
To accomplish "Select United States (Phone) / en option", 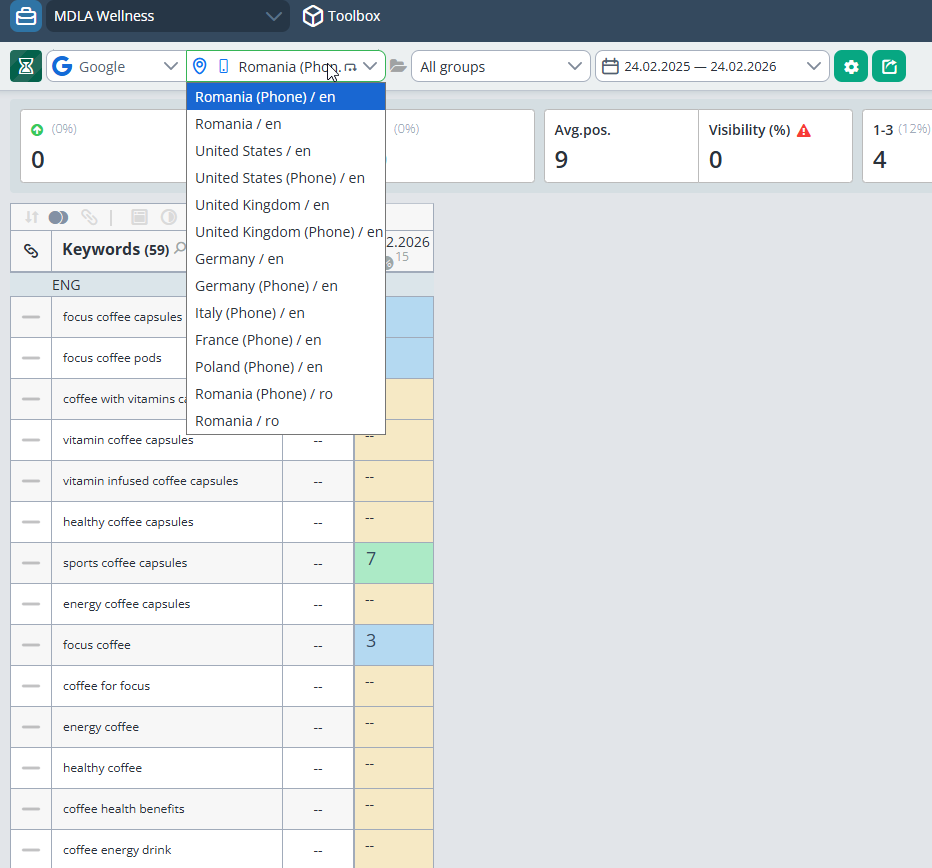I will point(286,178).
